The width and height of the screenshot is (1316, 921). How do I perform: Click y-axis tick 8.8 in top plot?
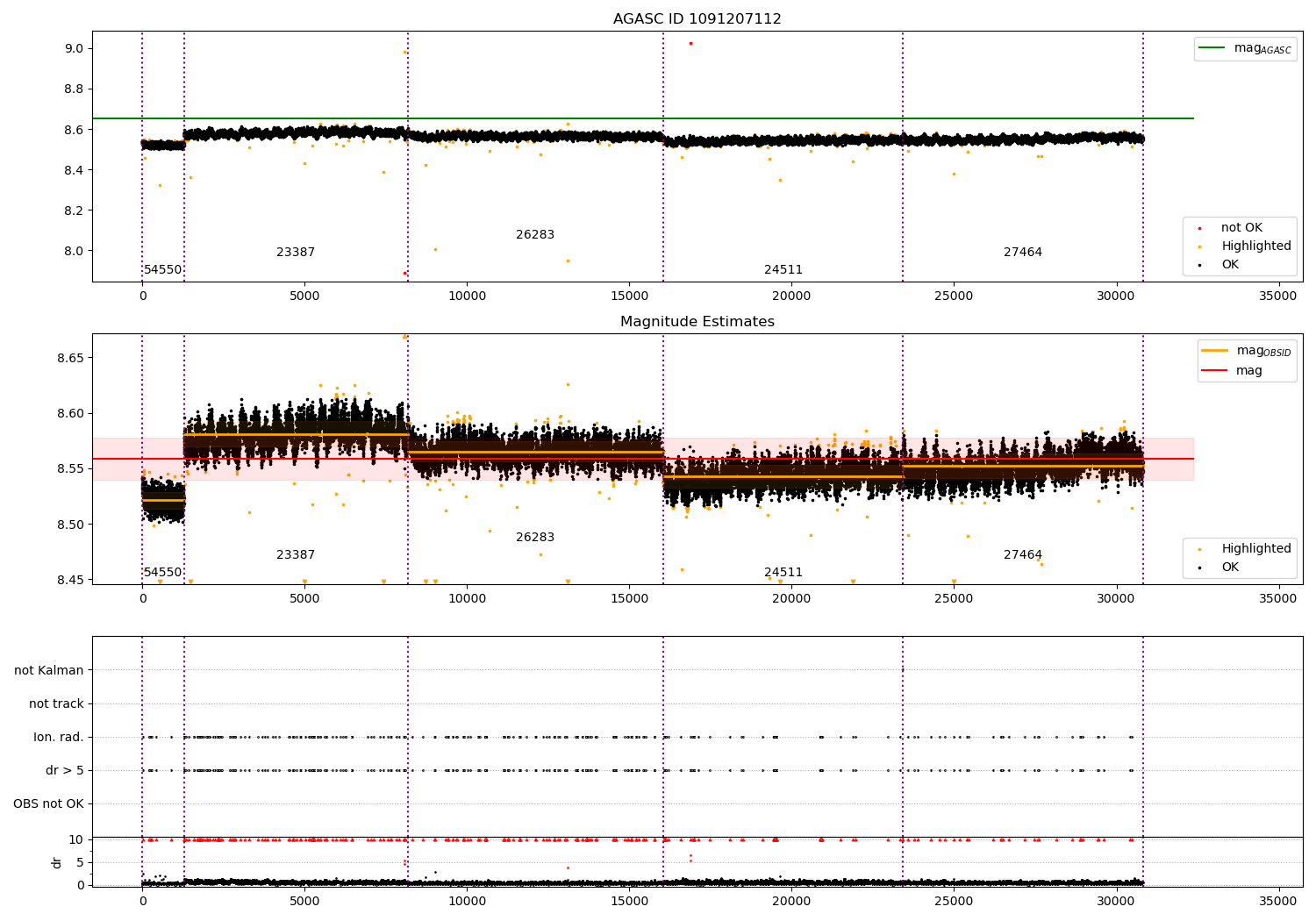click(x=74, y=89)
